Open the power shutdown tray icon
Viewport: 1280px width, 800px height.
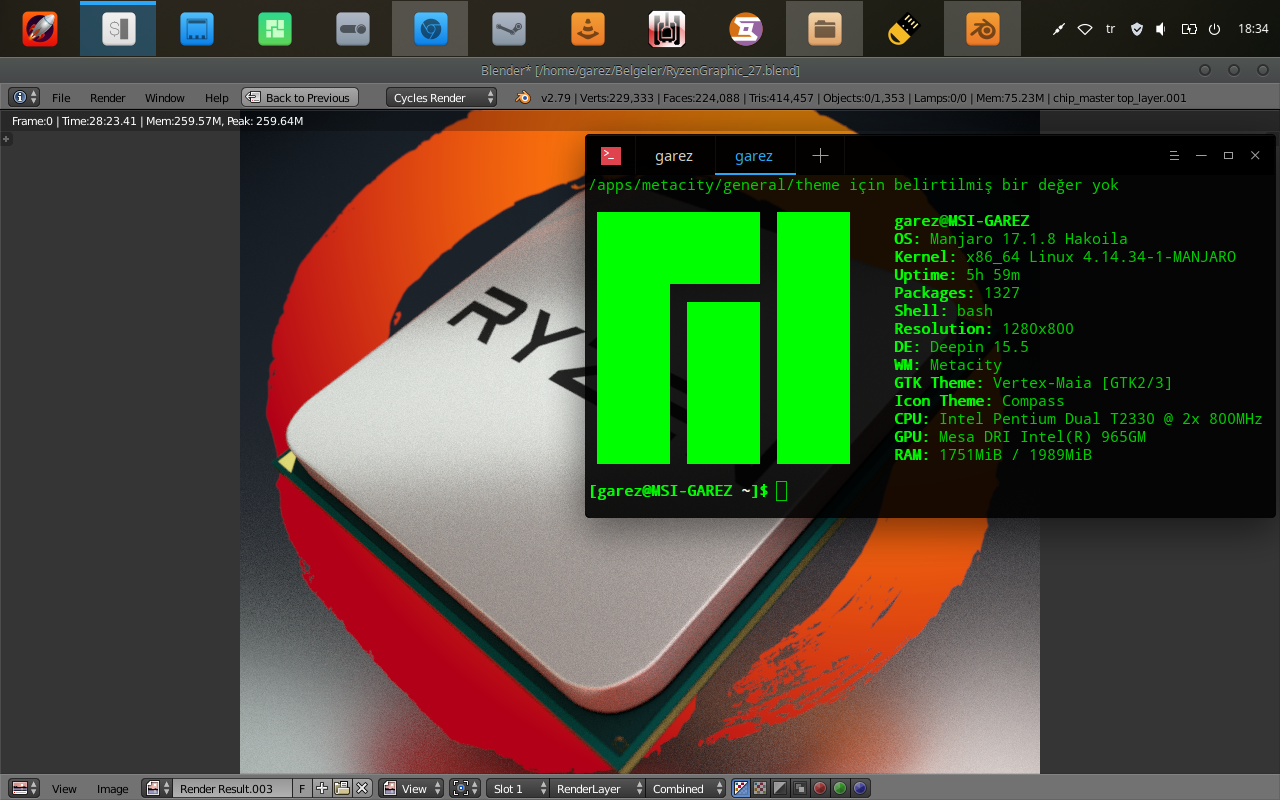tap(1214, 29)
